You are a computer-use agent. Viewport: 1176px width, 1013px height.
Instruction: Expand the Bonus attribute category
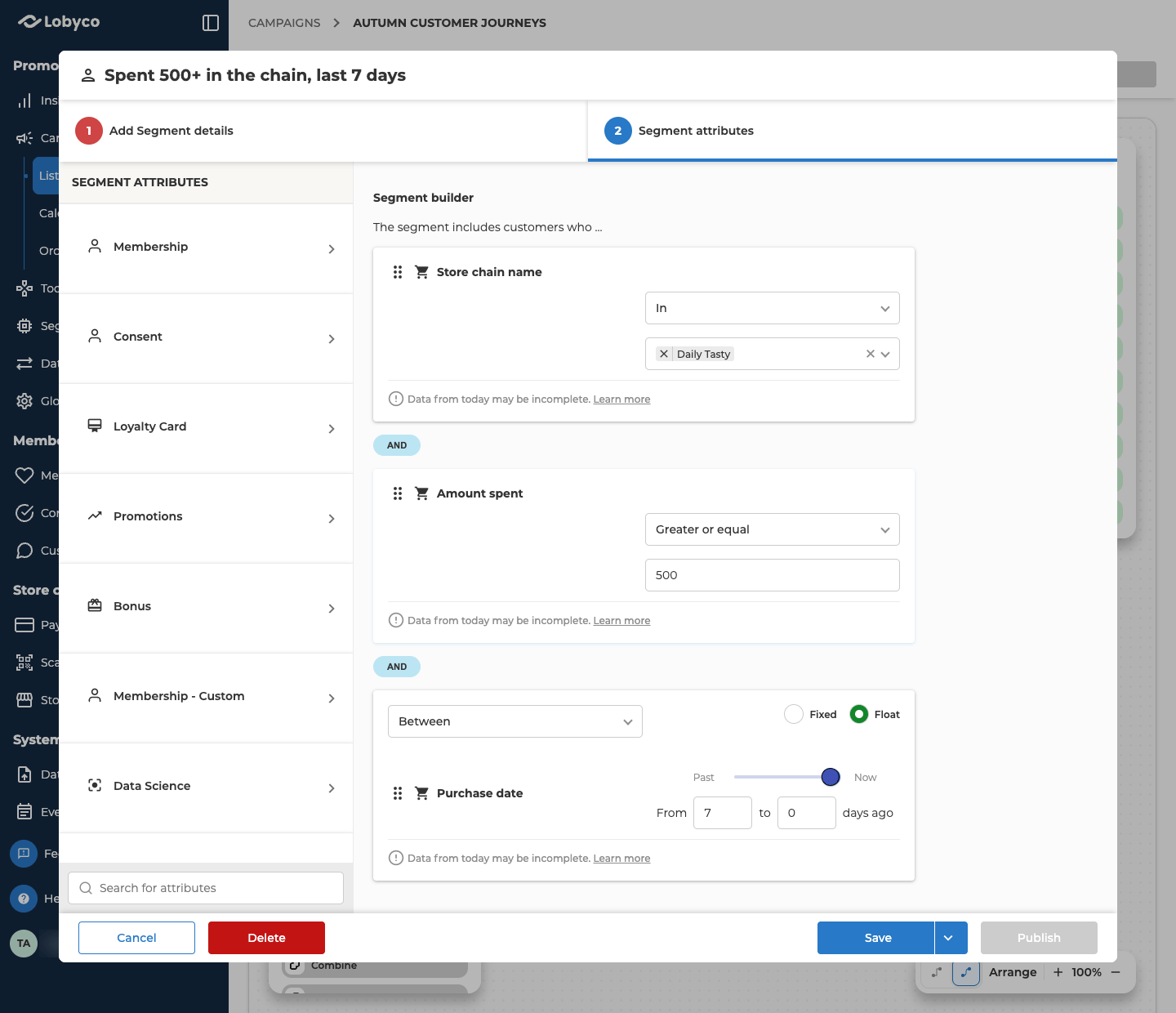pyautogui.click(x=206, y=607)
